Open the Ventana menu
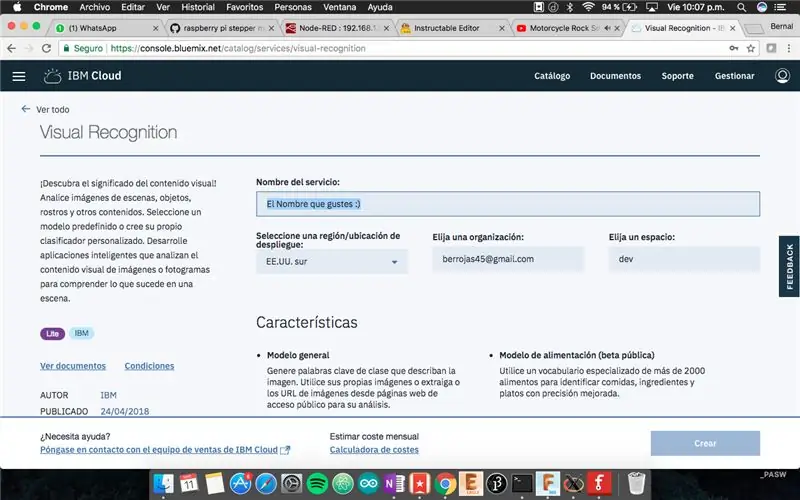Image resolution: width=800 pixels, height=500 pixels. tap(339, 7)
